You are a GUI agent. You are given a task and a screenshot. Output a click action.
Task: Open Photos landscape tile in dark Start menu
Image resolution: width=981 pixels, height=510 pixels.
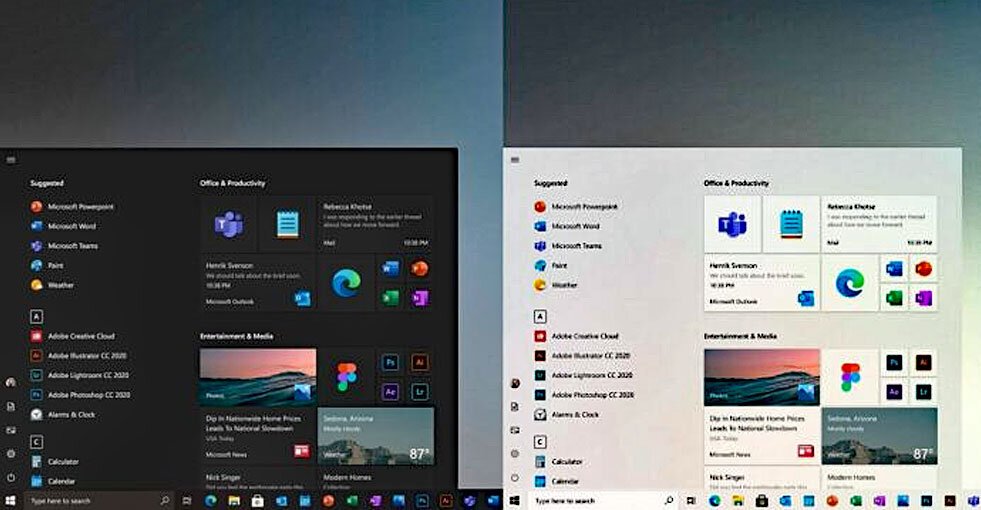(x=258, y=377)
